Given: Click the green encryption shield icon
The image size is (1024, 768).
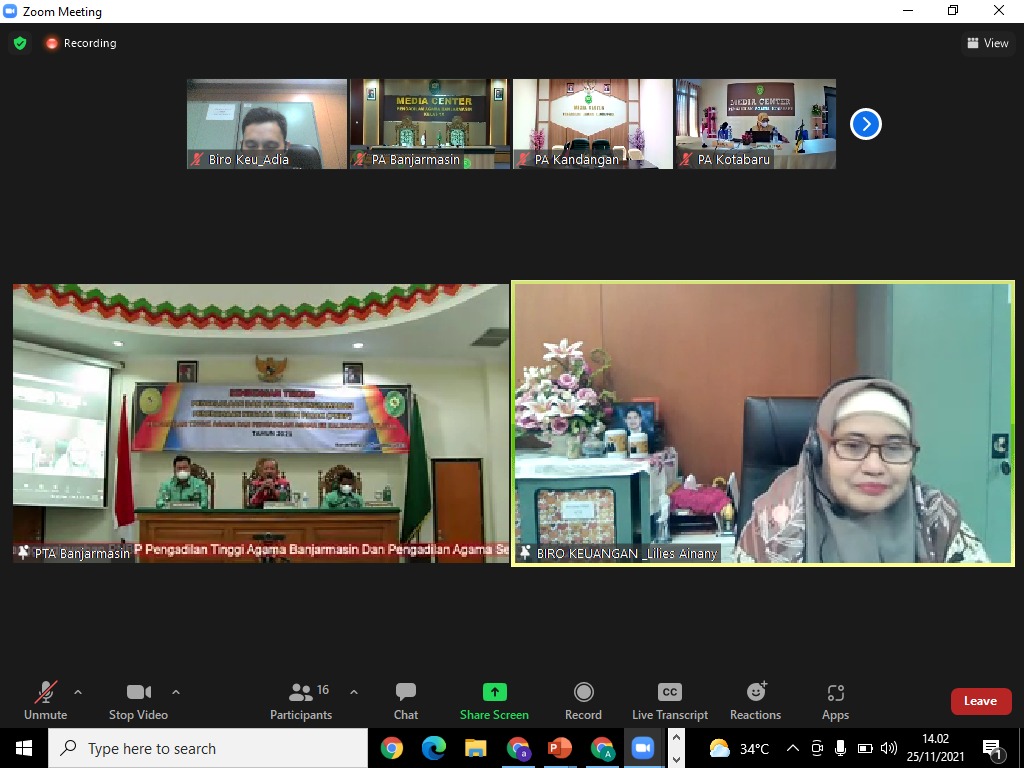Looking at the screenshot, I should coord(20,43).
